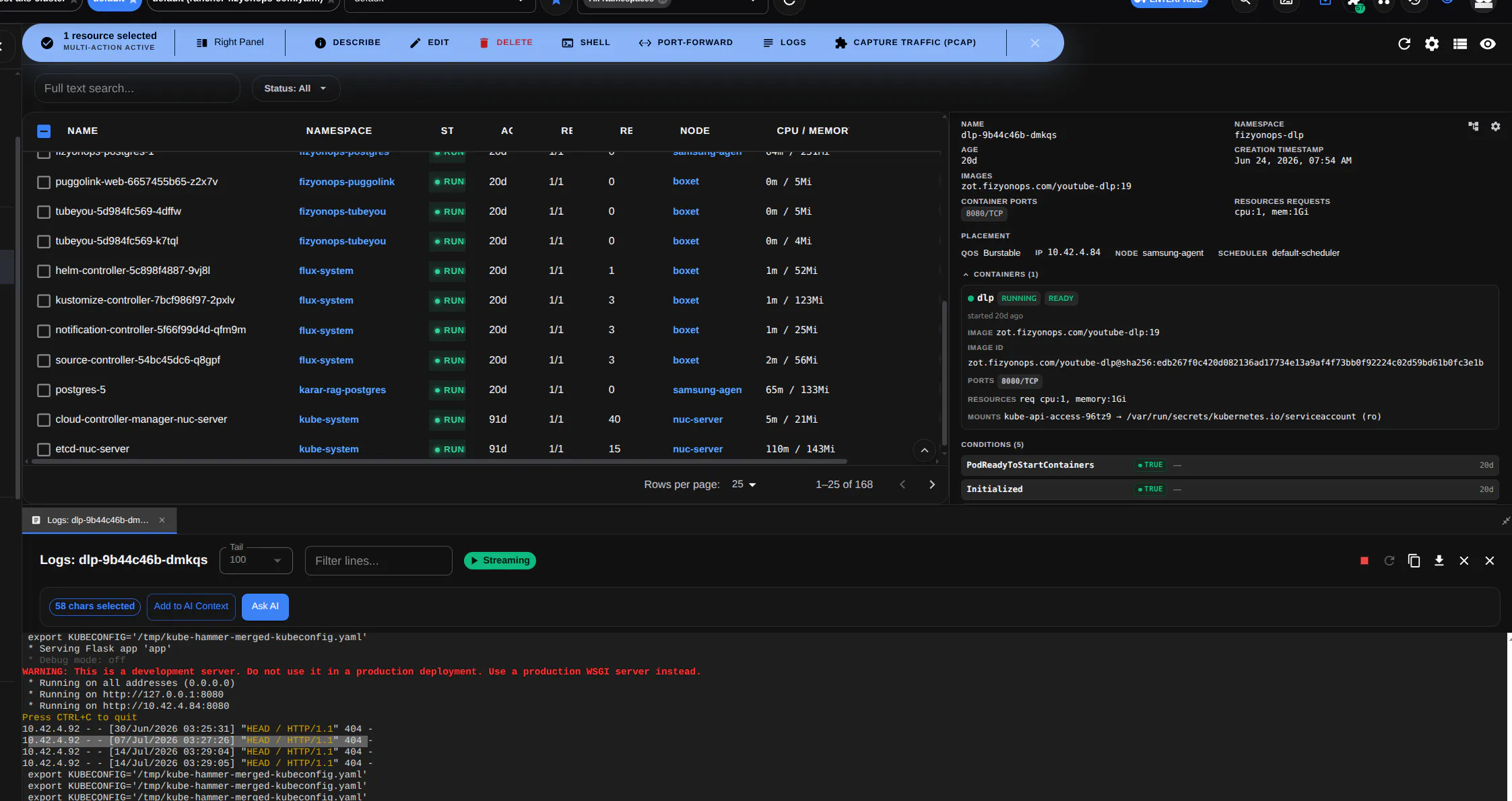Collapse bottom panel with diagonal arrows icon
This screenshot has width=1512, height=801.
1505,521
